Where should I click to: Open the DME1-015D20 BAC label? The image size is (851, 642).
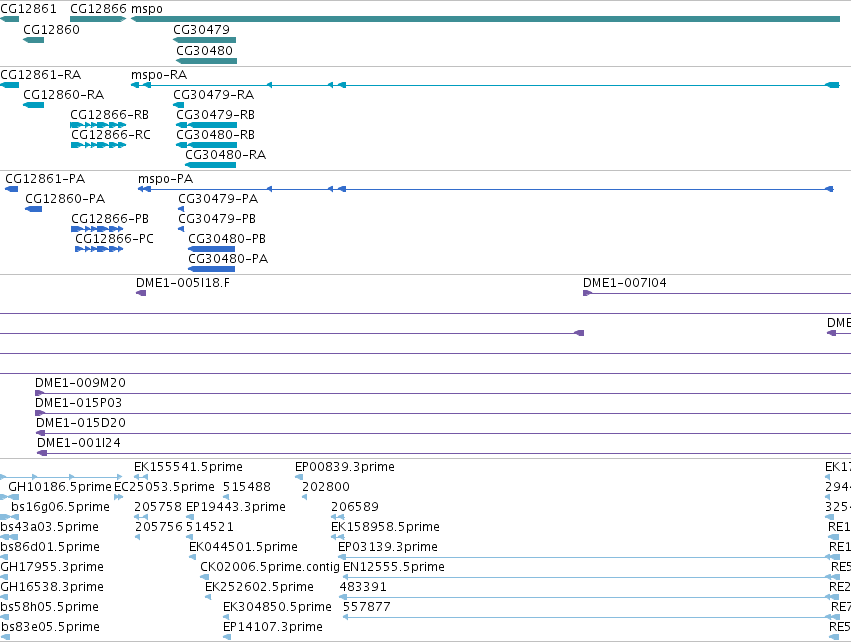[81, 423]
